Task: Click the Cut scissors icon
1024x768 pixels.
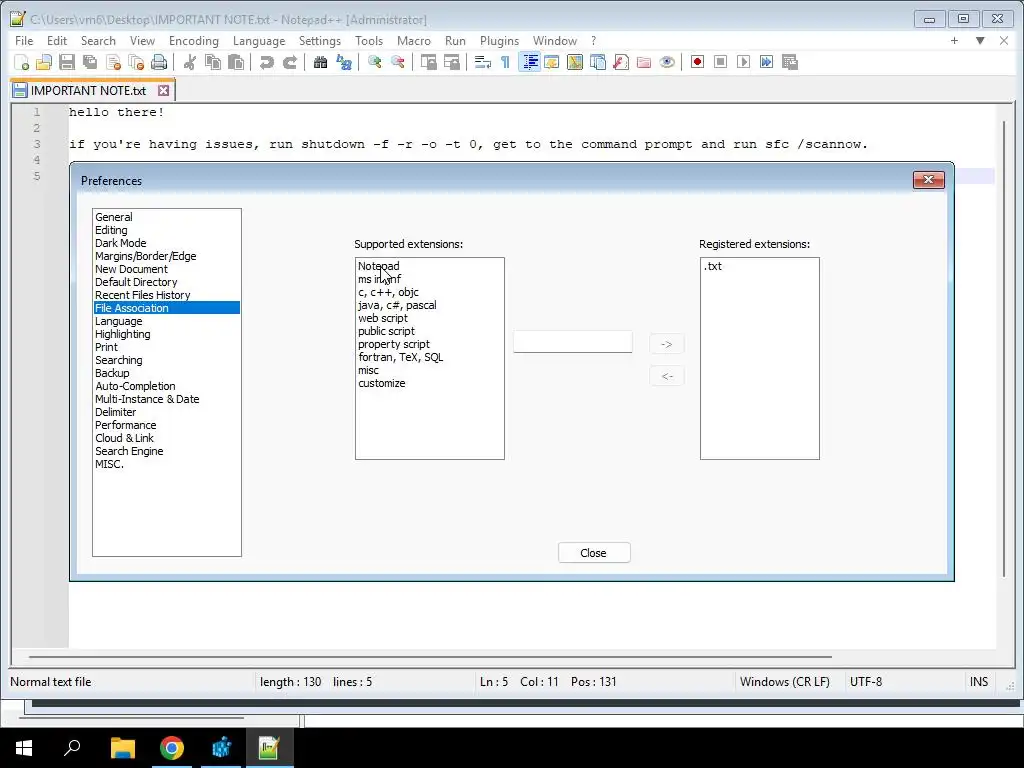Action: (x=189, y=62)
